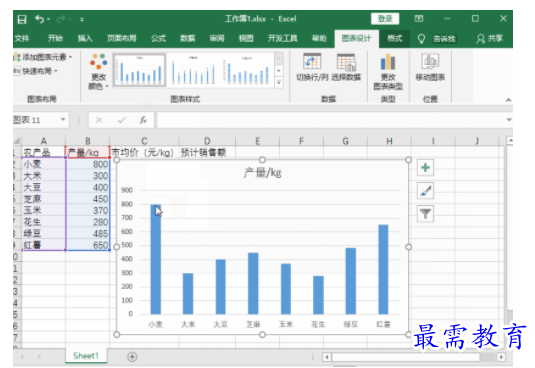Viewport: 535px width, 368px height.
Task: Open Customize Quick Access Toolbar dropdown
Action: coord(82,19)
